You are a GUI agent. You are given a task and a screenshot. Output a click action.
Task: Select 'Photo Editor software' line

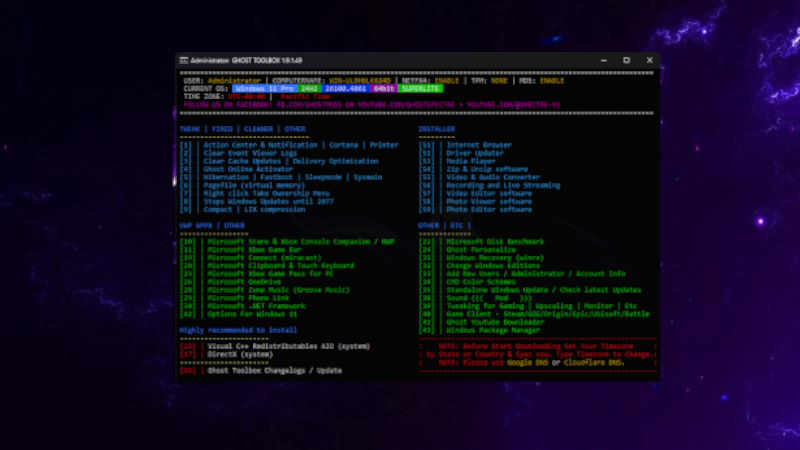pyautogui.click(x=476, y=210)
